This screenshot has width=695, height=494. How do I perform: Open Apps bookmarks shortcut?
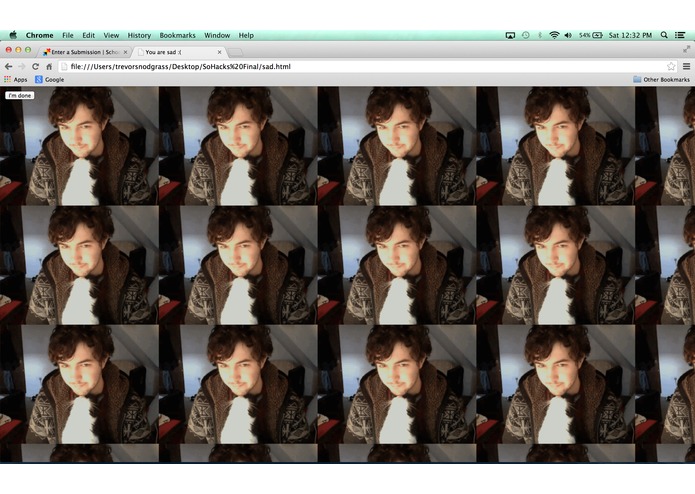tap(16, 80)
